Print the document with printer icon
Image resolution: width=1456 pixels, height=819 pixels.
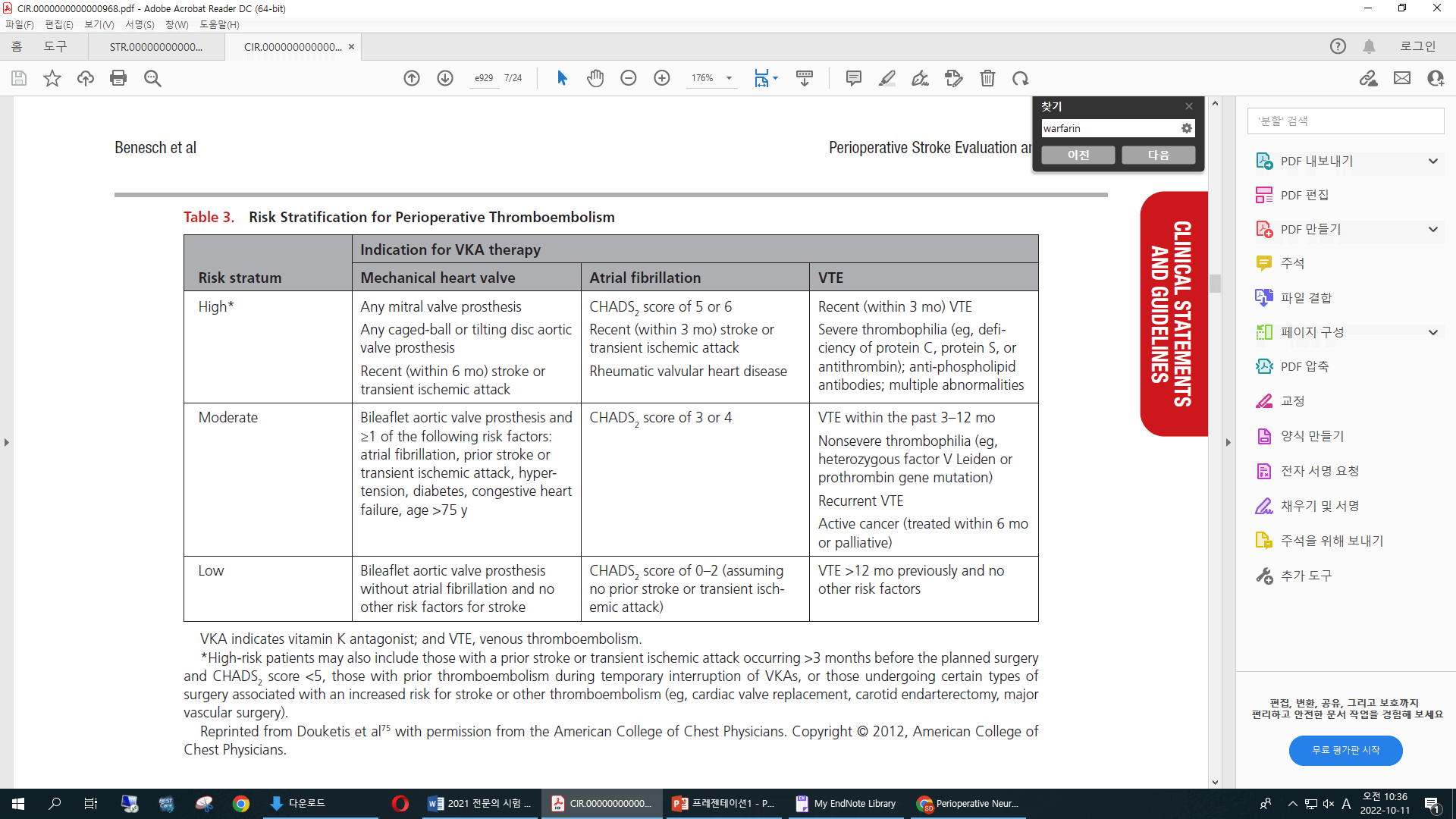[x=118, y=78]
